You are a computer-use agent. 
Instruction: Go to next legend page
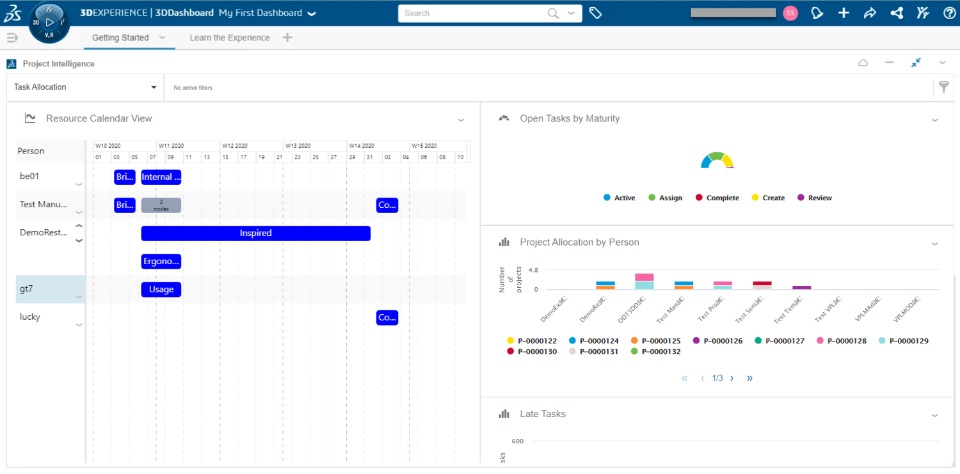point(732,378)
